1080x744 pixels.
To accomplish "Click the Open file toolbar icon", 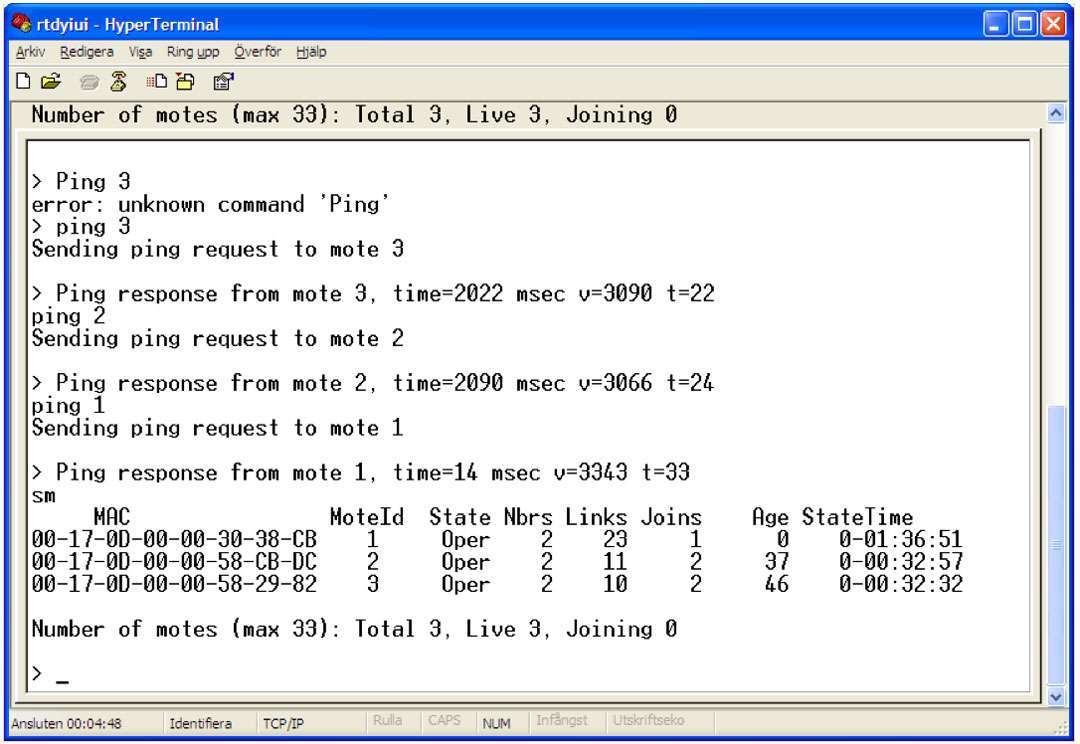I will point(50,81).
